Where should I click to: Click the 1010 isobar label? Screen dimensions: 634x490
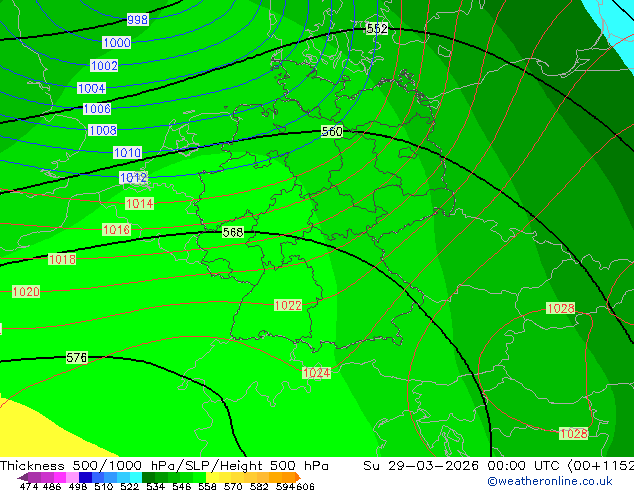pyautogui.click(x=128, y=152)
